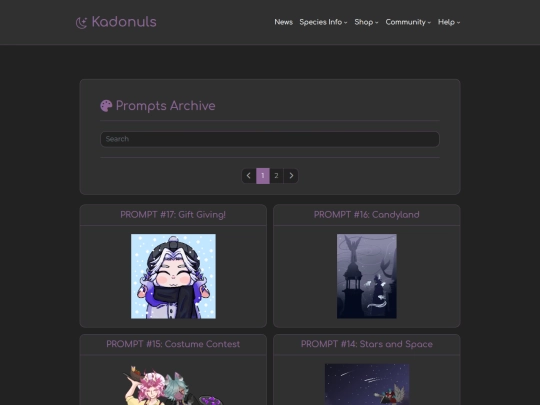Open the Species Info dropdown menu
Viewport: 540px width, 405px height.
(323, 22)
